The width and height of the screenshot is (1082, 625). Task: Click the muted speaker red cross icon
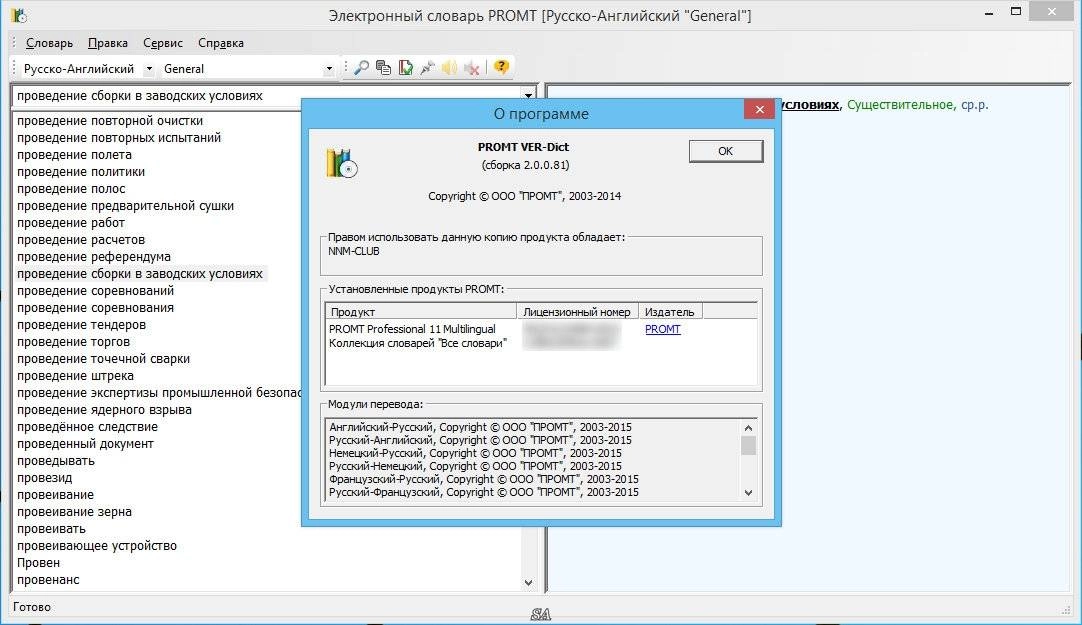pyautogui.click(x=472, y=68)
